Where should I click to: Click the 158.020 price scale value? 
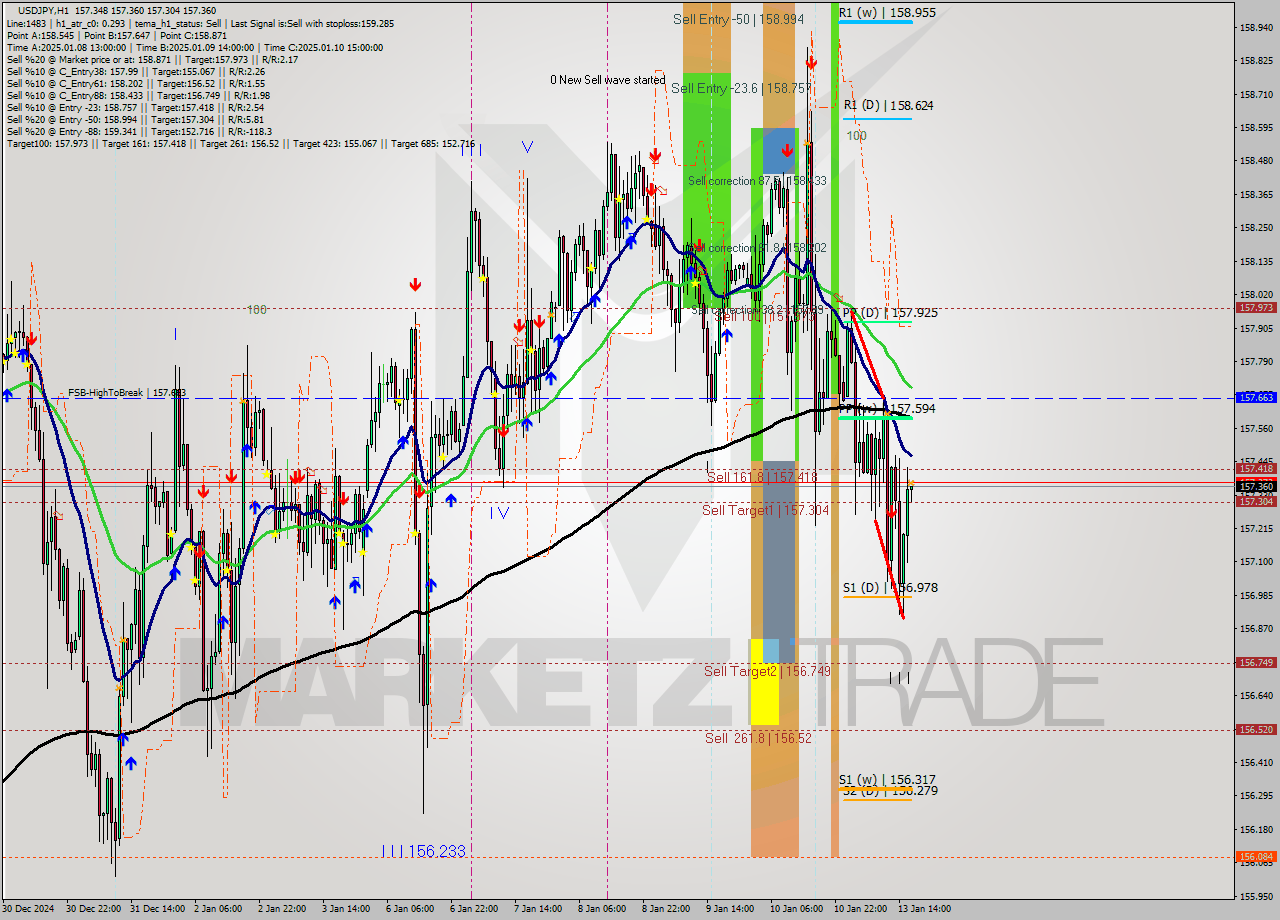pyautogui.click(x=1256, y=294)
